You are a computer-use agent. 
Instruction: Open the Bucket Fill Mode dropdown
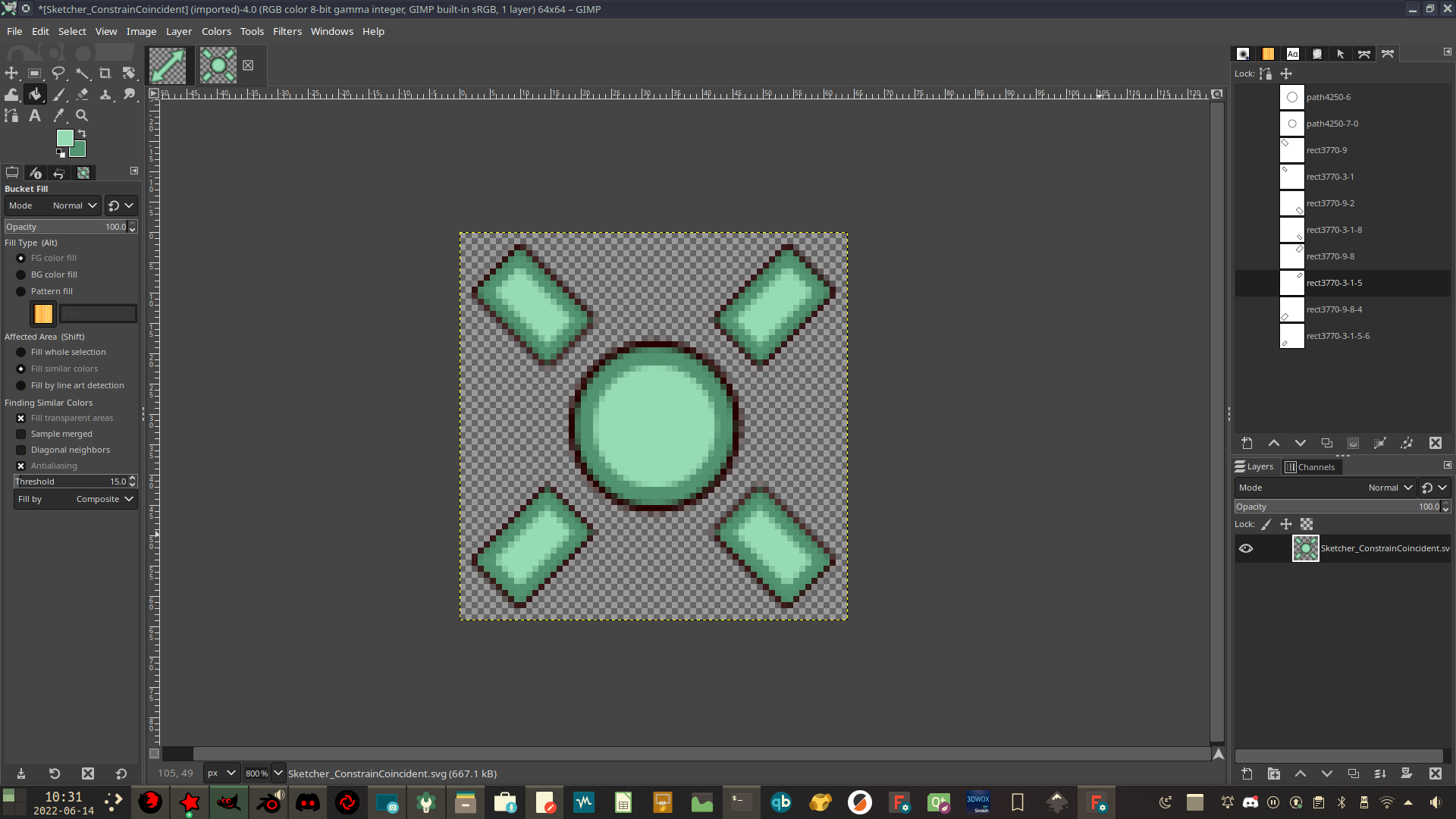coord(74,206)
